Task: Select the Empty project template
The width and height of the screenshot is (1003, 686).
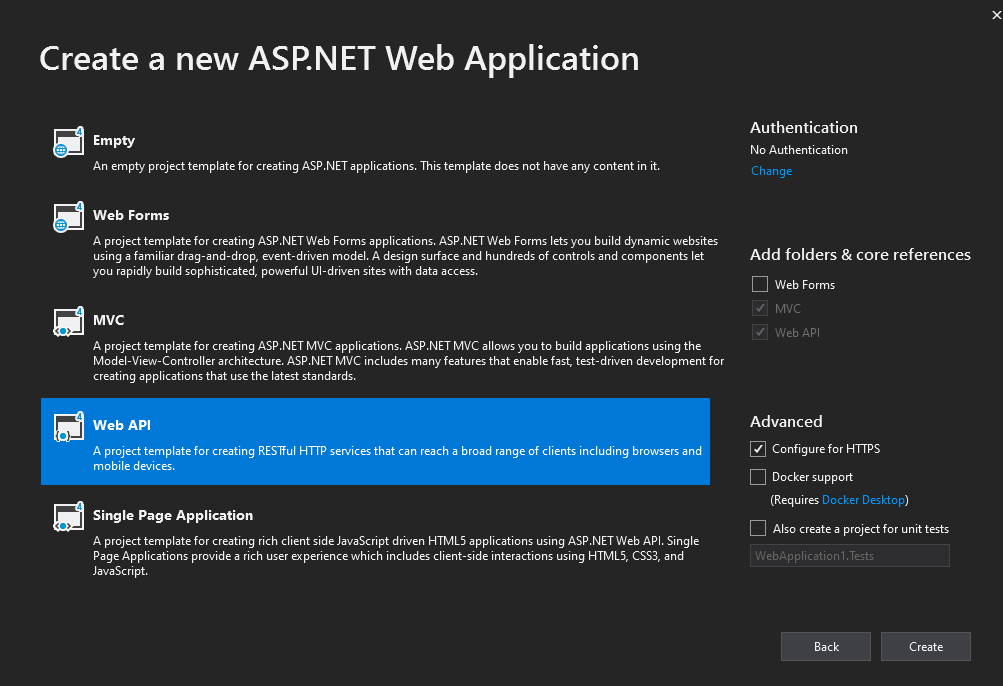Action: point(300,150)
